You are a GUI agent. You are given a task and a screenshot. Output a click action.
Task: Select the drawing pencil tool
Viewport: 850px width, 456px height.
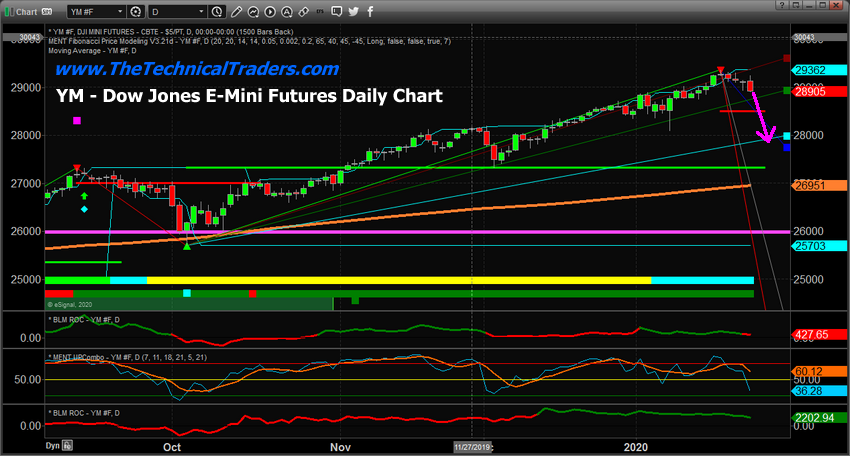(x=236, y=11)
